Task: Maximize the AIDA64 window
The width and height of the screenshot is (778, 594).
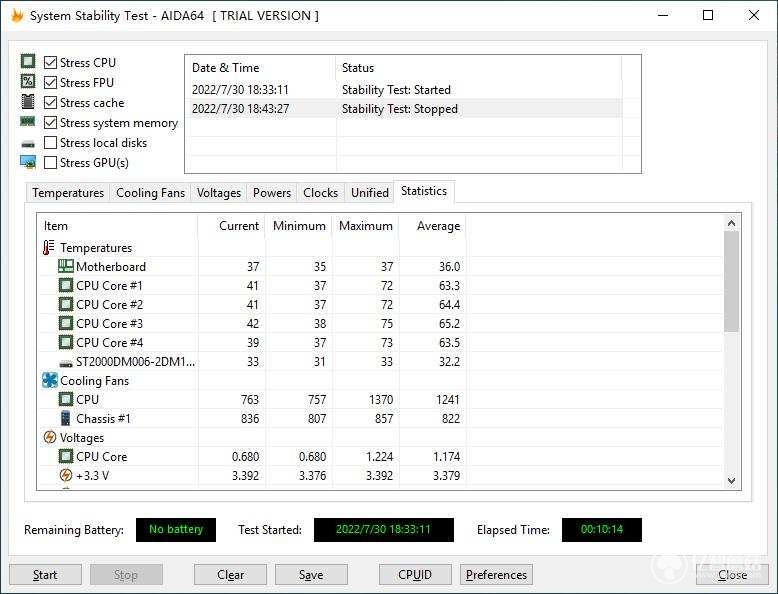Action: point(708,15)
